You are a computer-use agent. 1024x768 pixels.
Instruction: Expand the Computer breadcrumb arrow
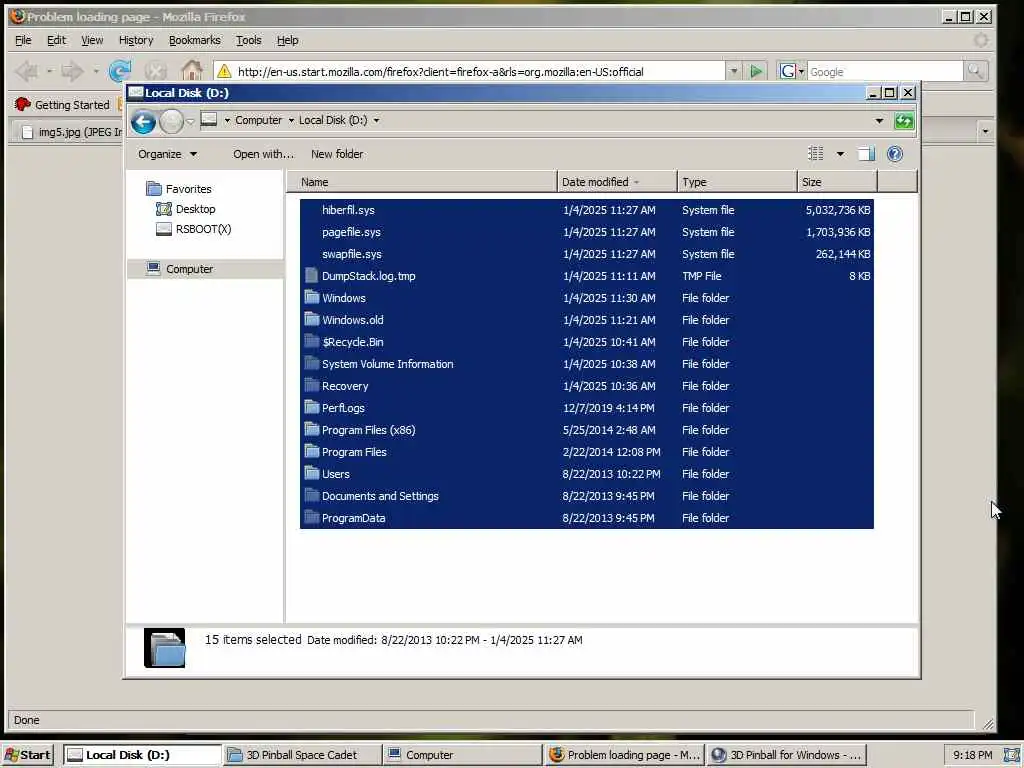(291, 121)
